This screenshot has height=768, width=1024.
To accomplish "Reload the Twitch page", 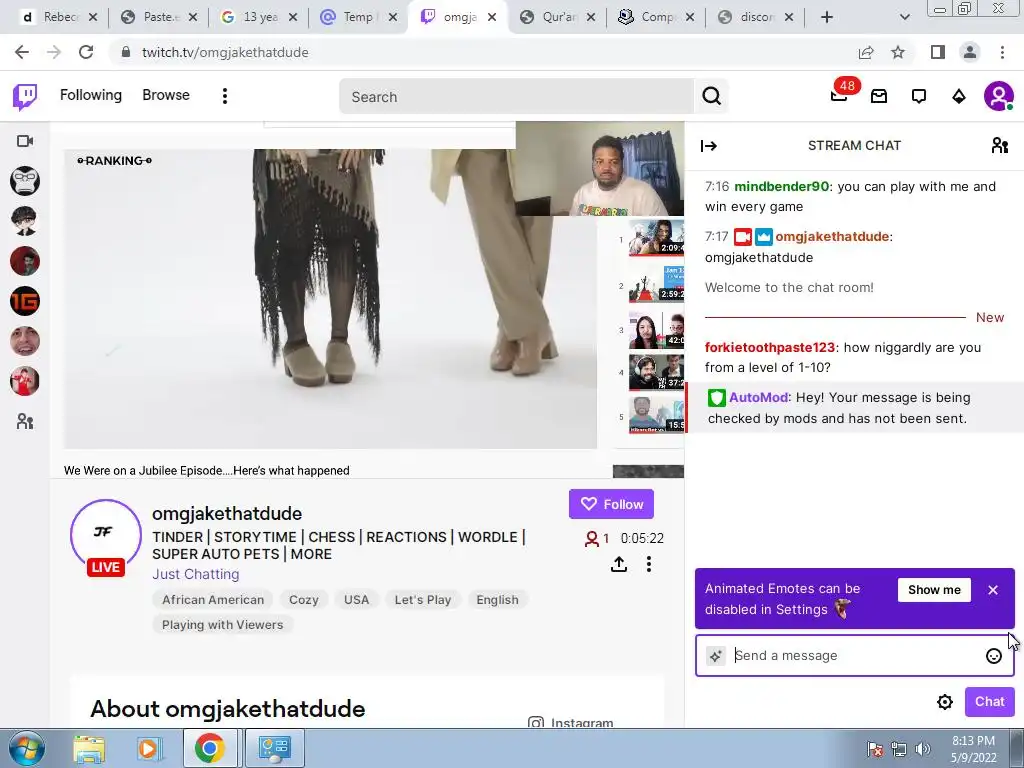I will point(86,52).
